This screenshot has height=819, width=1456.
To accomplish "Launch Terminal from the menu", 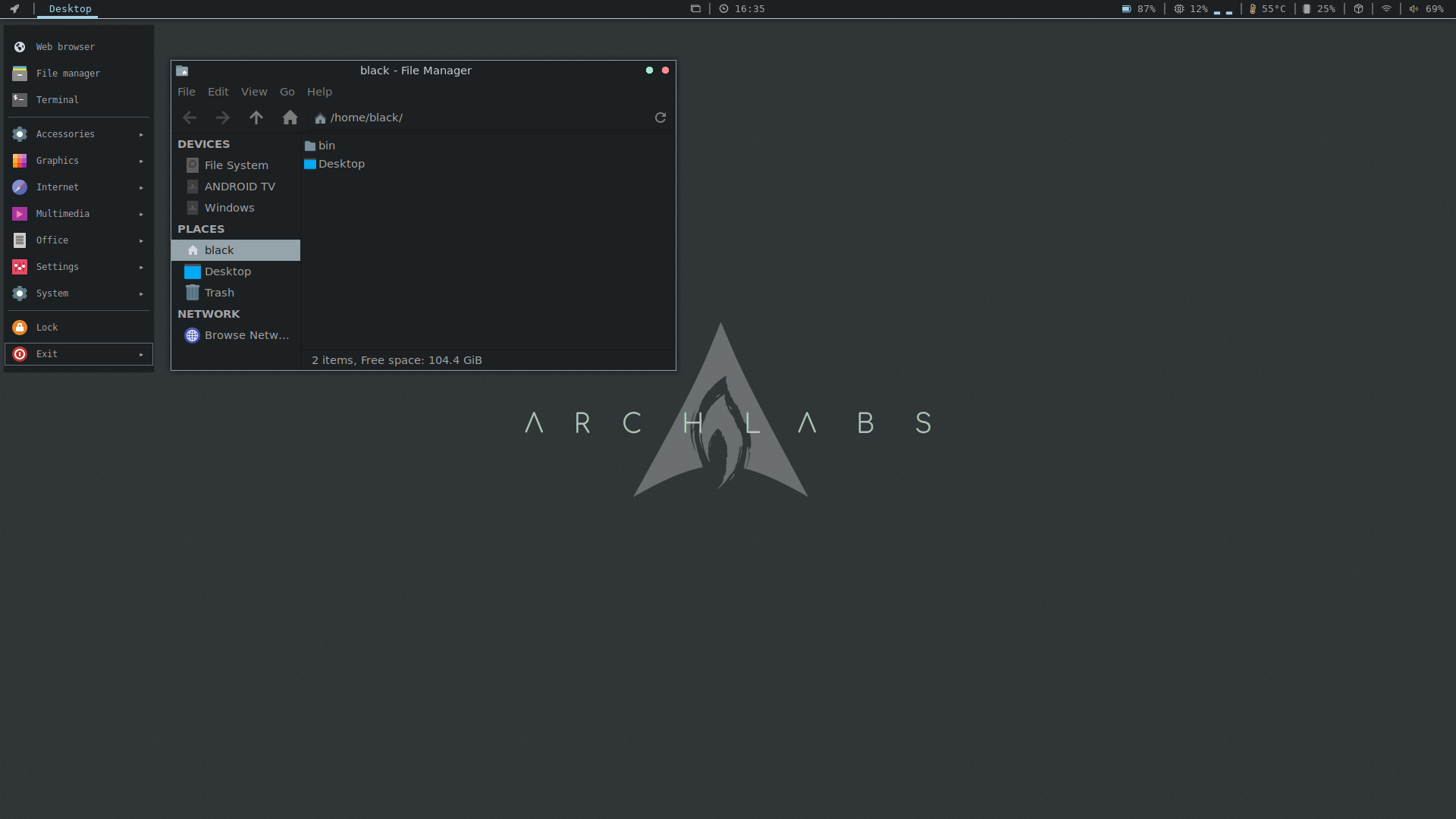I will click(79, 100).
